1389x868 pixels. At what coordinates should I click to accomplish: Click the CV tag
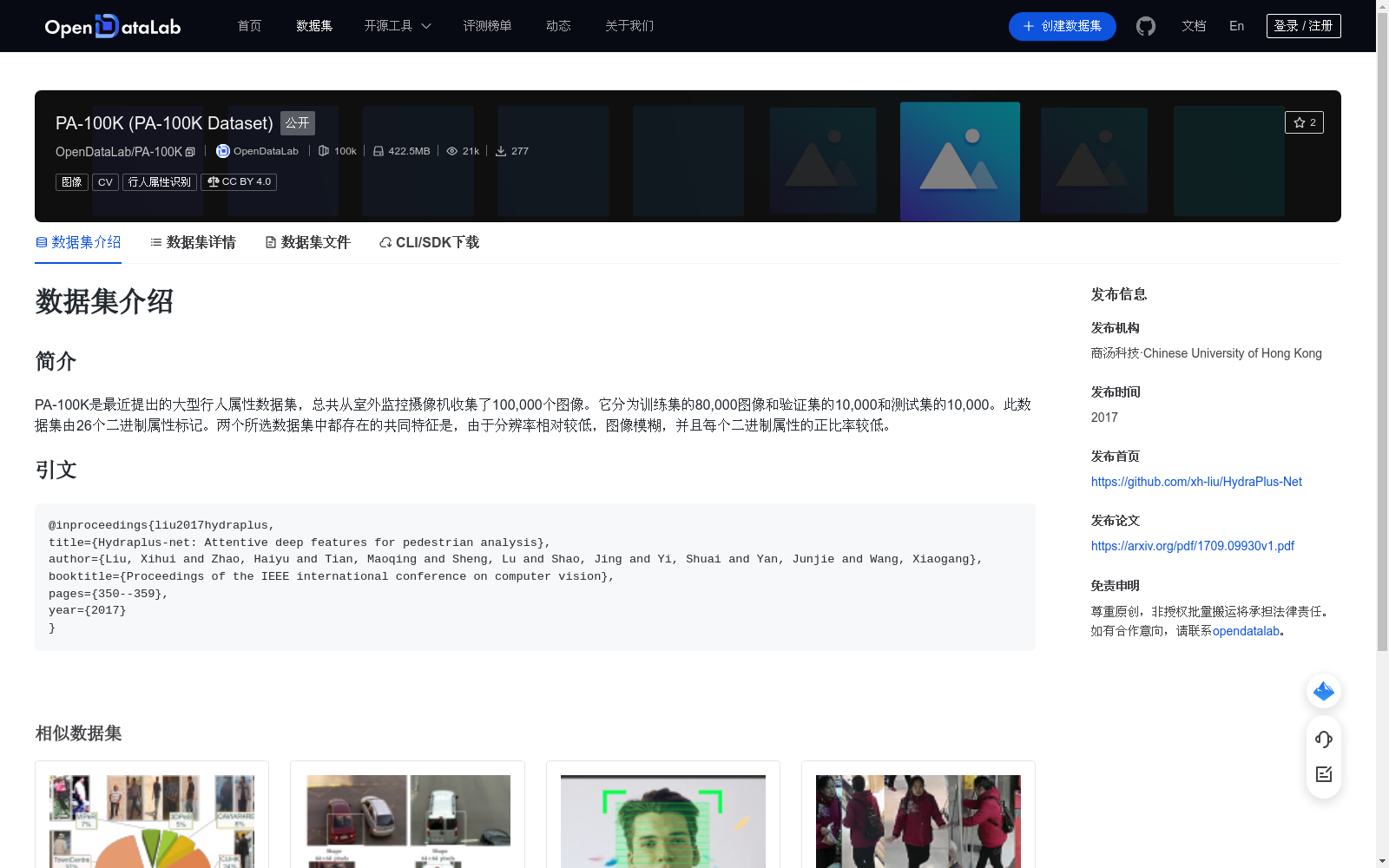105,182
